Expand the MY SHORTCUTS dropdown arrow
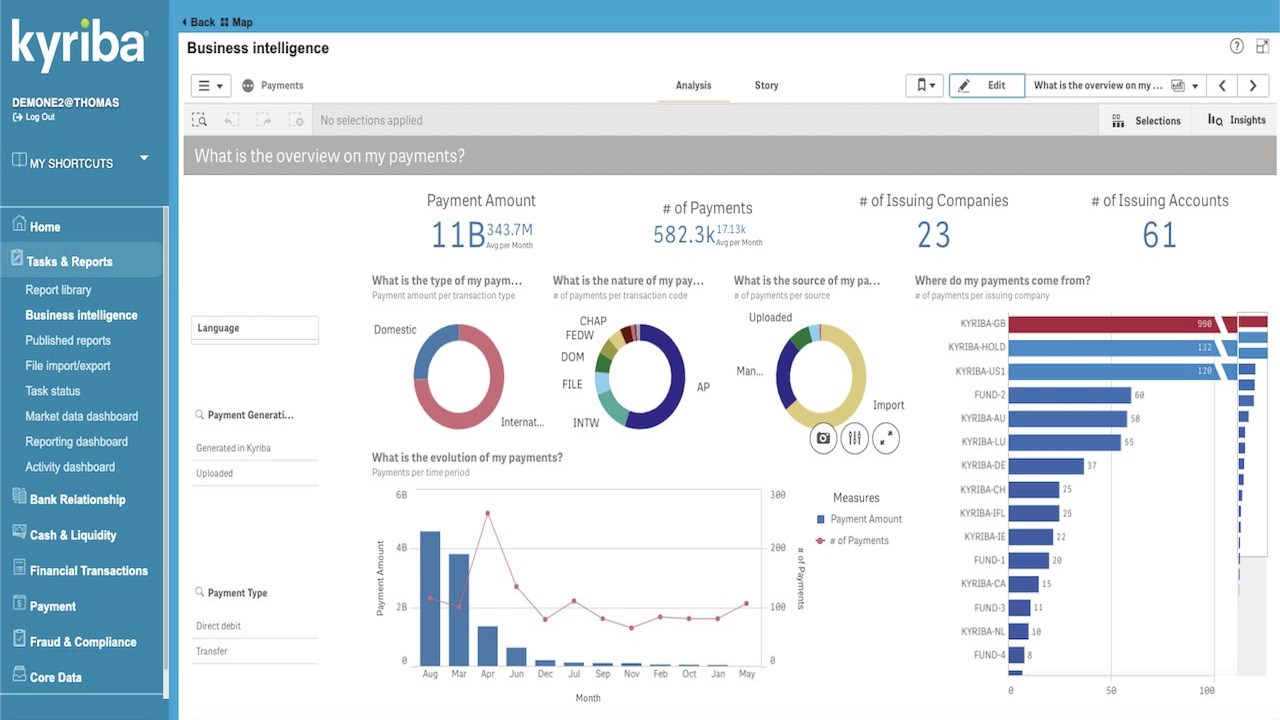 (x=144, y=158)
